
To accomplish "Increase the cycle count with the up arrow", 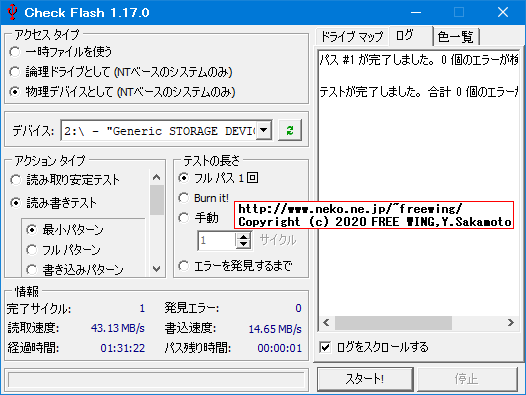I will (244, 236).
